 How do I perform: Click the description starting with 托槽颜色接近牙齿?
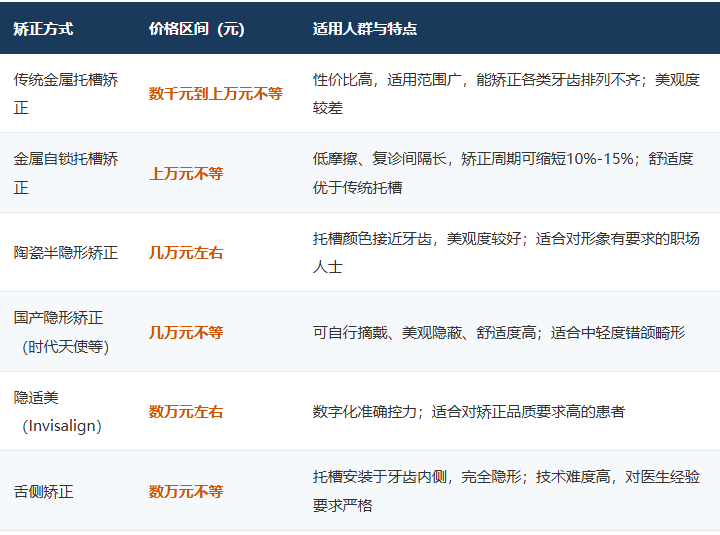506,253
